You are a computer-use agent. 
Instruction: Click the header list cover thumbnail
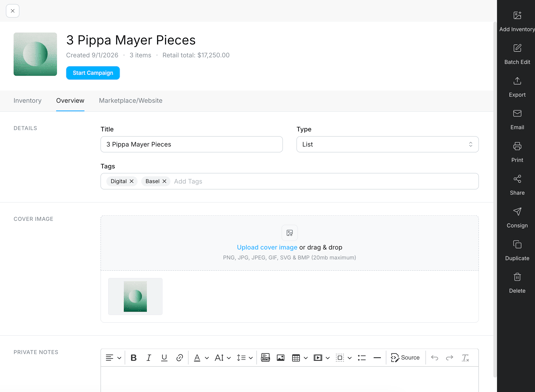[35, 54]
